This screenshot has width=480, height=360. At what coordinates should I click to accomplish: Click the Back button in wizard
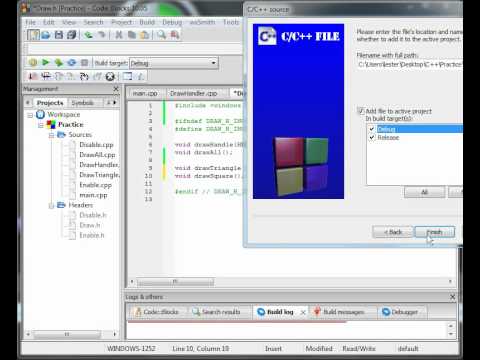(393, 232)
